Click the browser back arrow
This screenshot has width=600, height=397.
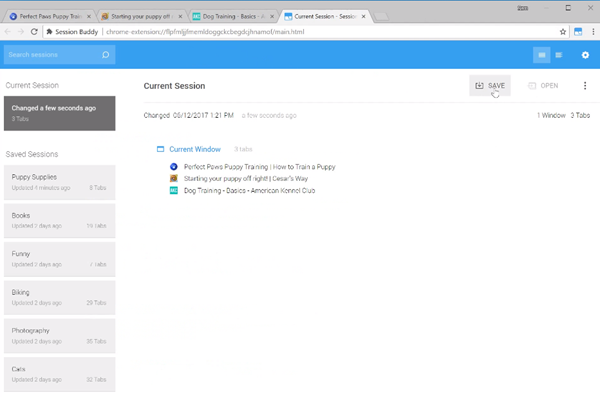coord(8,32)
